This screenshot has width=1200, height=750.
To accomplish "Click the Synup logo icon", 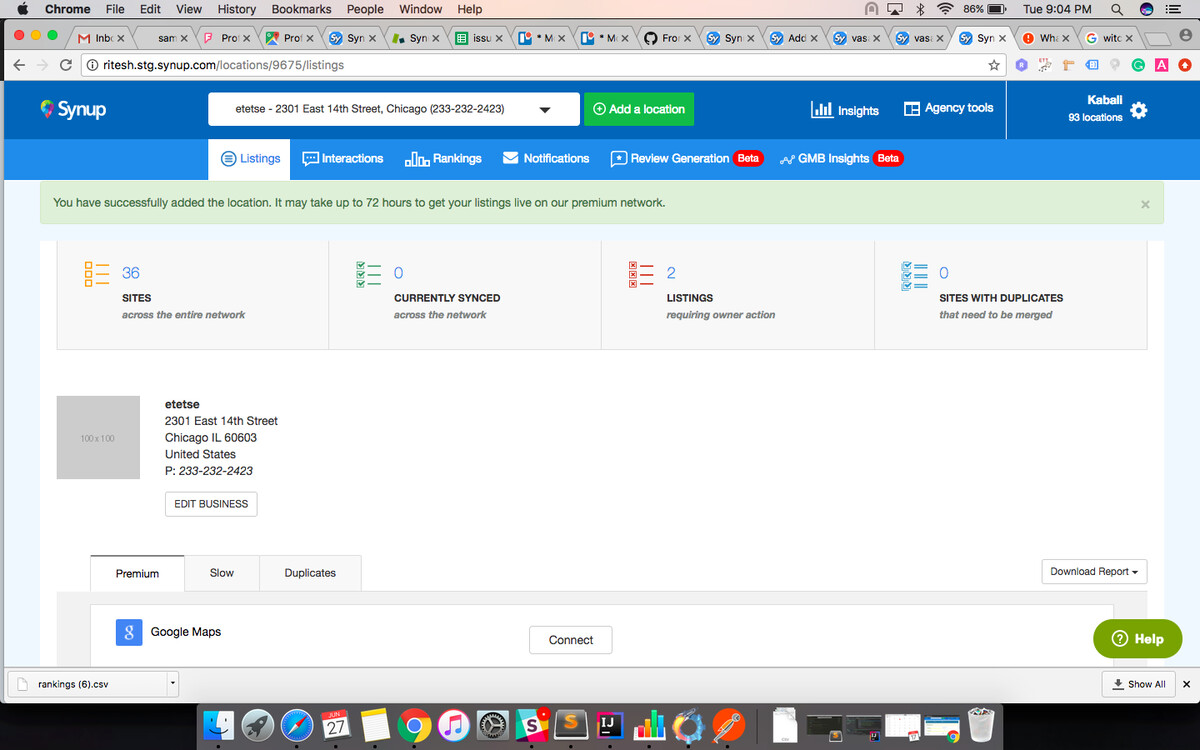I will coord(47,109).
